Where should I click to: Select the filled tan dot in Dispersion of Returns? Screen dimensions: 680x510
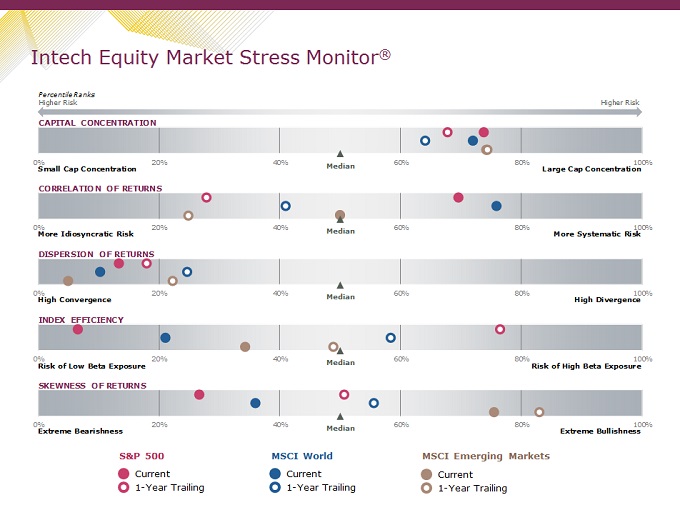68,281
